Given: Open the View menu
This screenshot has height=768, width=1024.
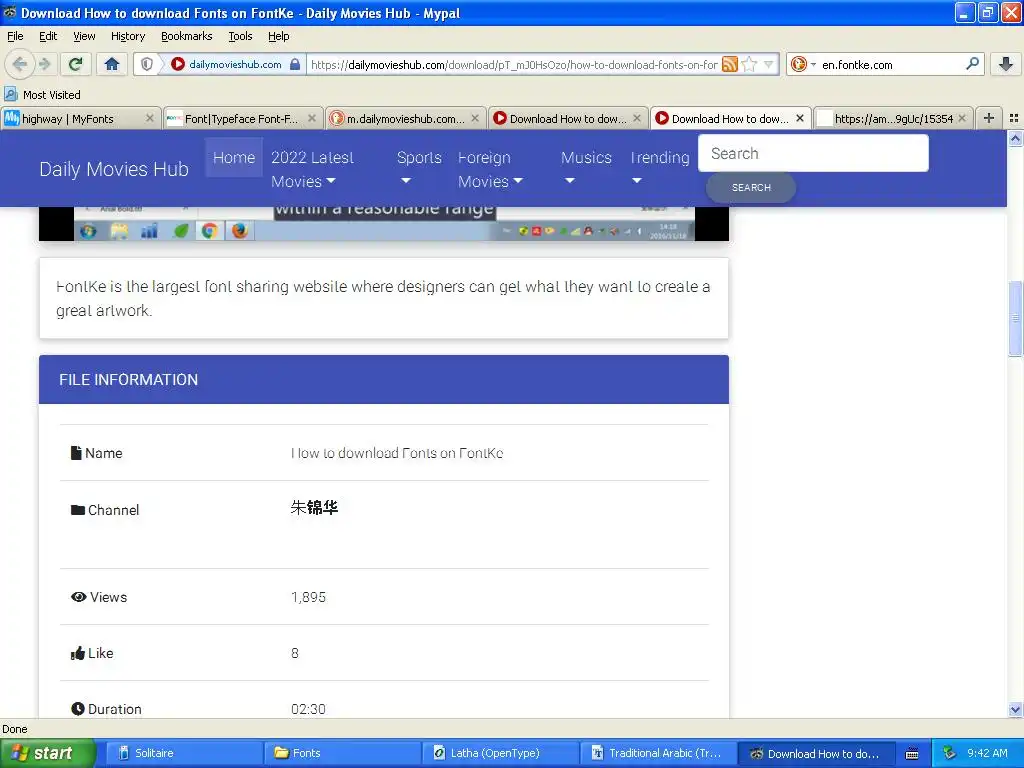Looking at the screenshot, I should (84, 36).
